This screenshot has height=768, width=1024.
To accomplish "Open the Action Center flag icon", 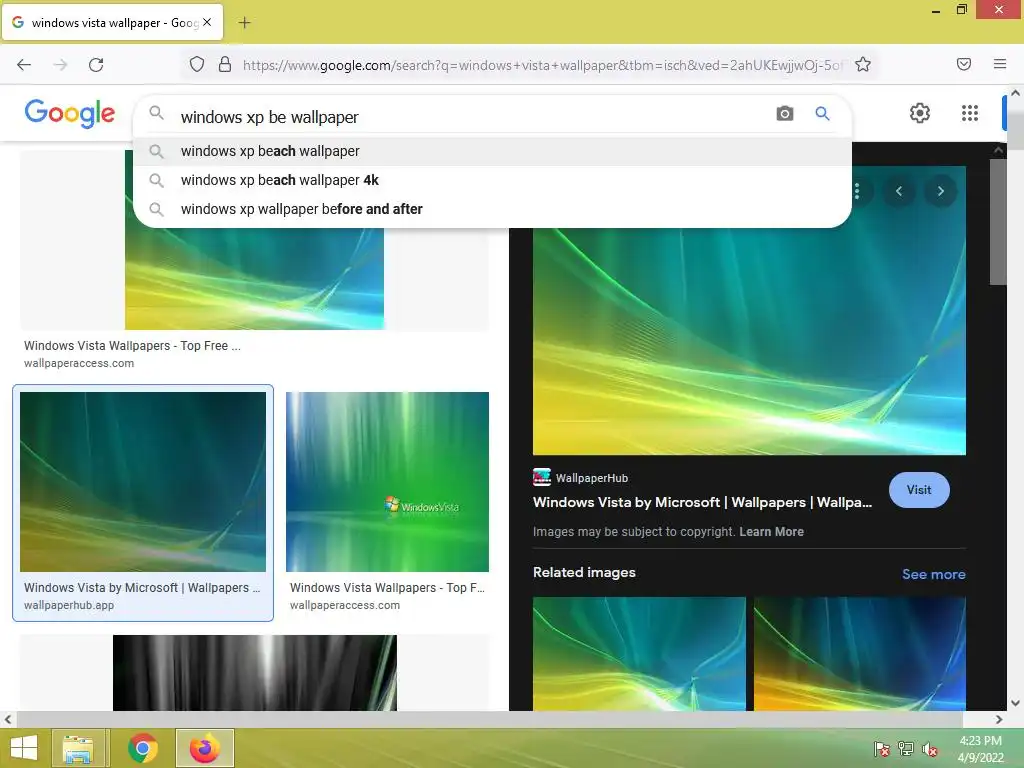I will point(881,749).
